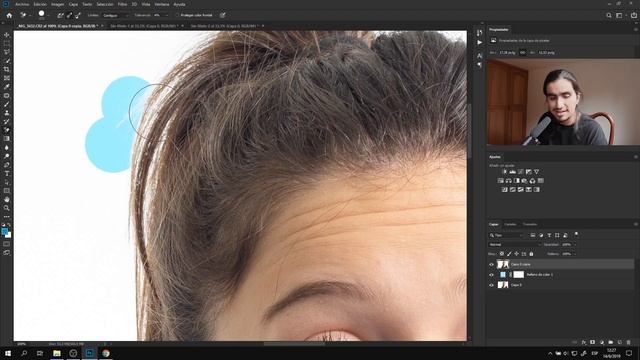Screen dimensions: 640x360
Task: Open File Explorer from the taskbar
Action: (57, 353)
